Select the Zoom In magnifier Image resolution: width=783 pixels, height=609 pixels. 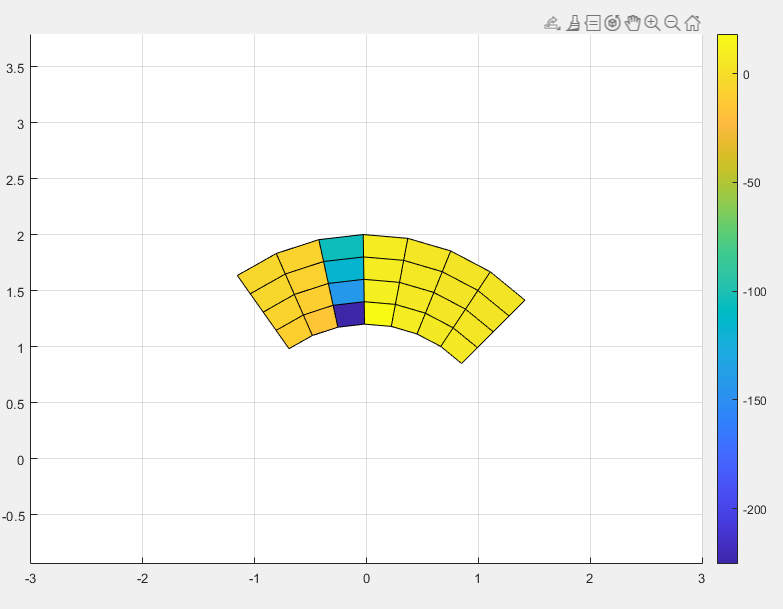[x=652, y=23]
